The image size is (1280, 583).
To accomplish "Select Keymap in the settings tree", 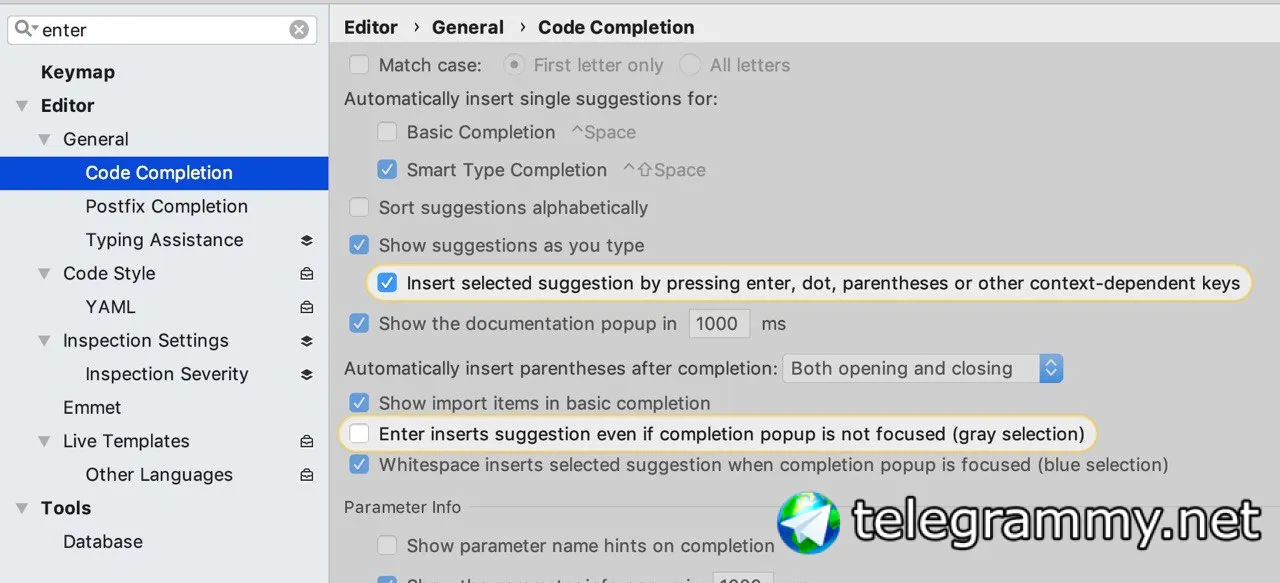I will click(x=77, y=72).
